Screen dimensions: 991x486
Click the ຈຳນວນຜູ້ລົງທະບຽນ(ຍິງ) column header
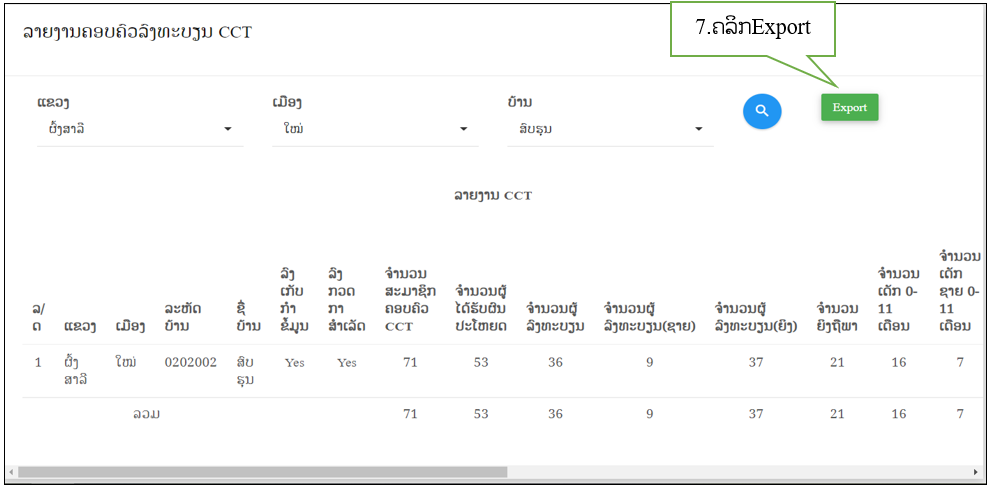point(755,317)
